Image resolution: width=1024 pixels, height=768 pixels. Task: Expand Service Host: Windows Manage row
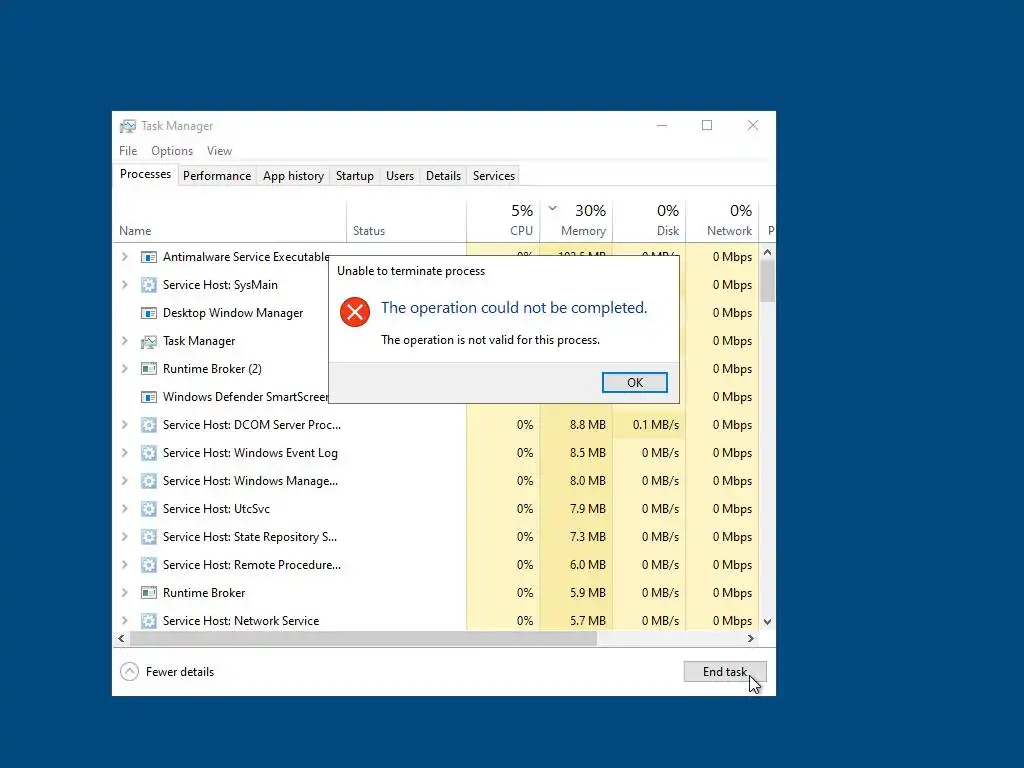(125, 481)
